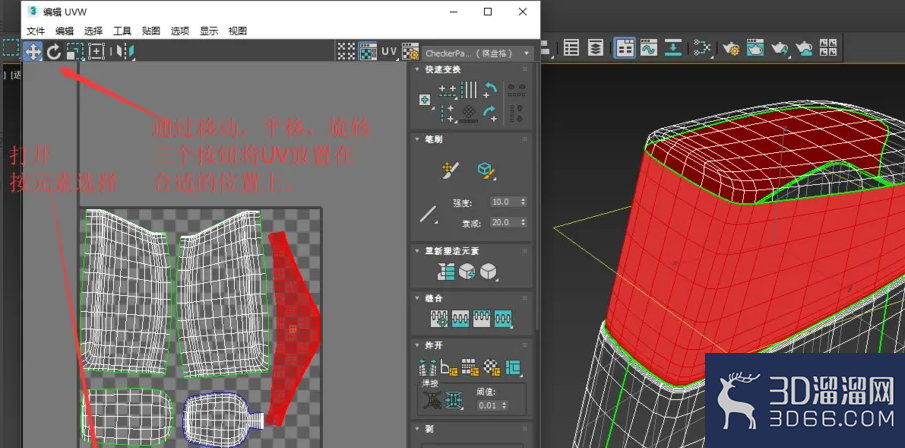Click the Mirror selected sub-objects icon
Viewport: 905px width, 448px height.
point(125,52)
